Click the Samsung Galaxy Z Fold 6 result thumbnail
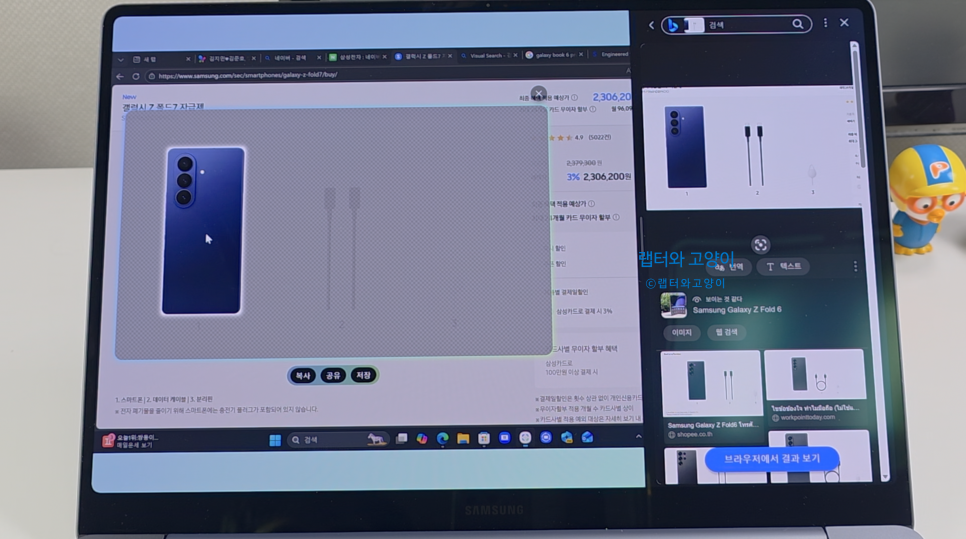 click(x=673, y=305)
